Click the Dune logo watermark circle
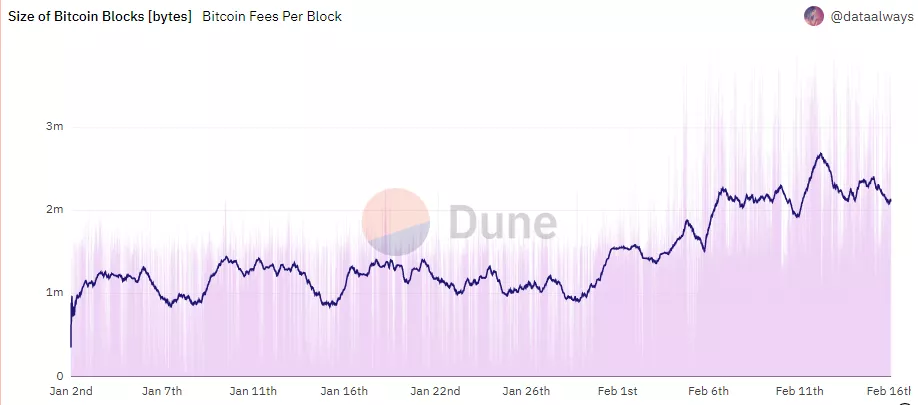 pos(395,221)
